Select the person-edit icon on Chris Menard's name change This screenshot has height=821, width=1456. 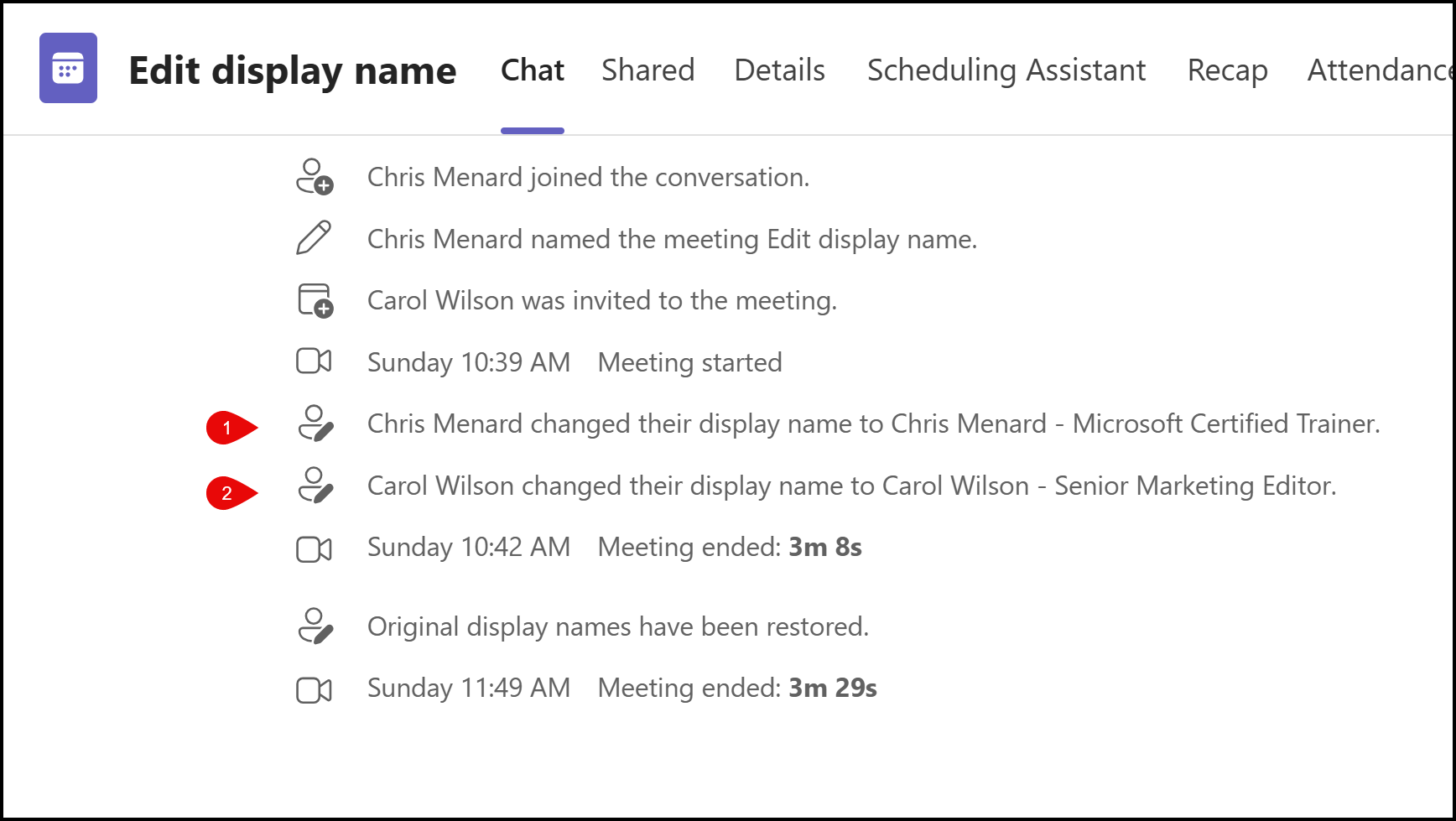click(315, 423)
